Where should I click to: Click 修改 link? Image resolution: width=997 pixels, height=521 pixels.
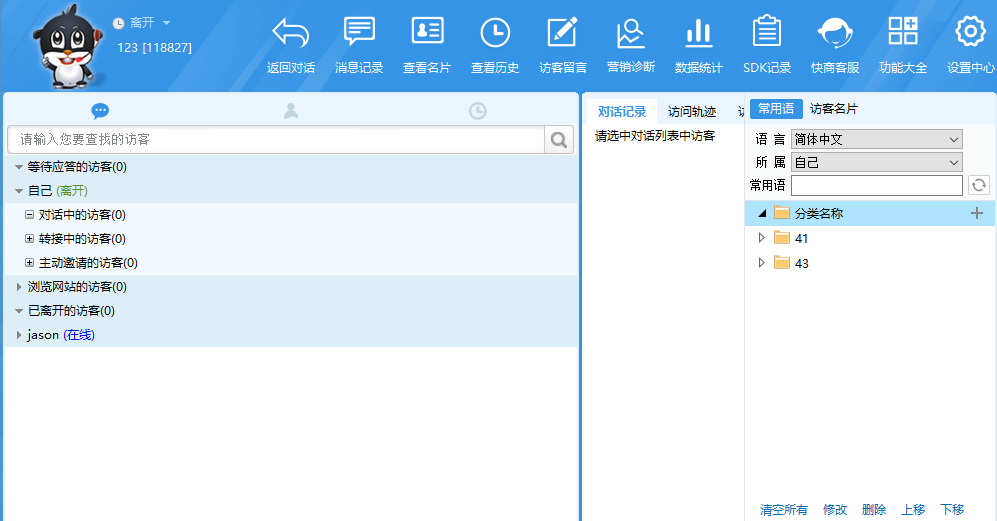[835, 510]
